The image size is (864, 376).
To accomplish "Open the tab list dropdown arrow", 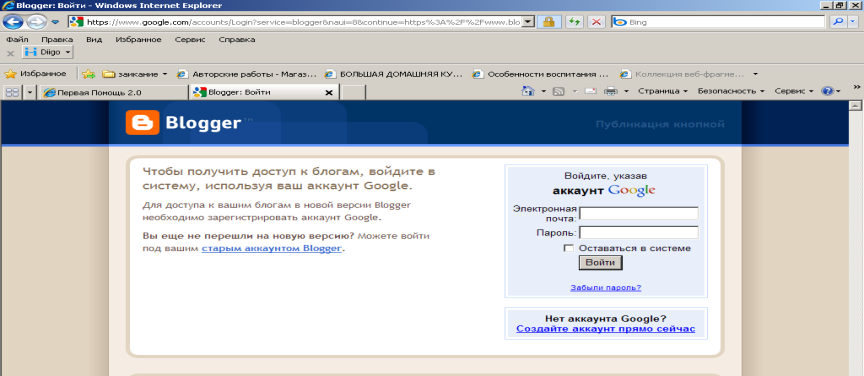I will (x=29, y=92).
